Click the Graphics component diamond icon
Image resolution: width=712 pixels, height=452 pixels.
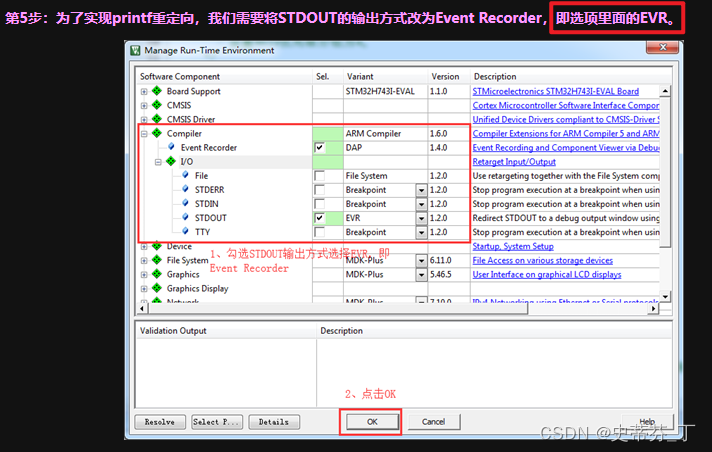pos(157,274)
